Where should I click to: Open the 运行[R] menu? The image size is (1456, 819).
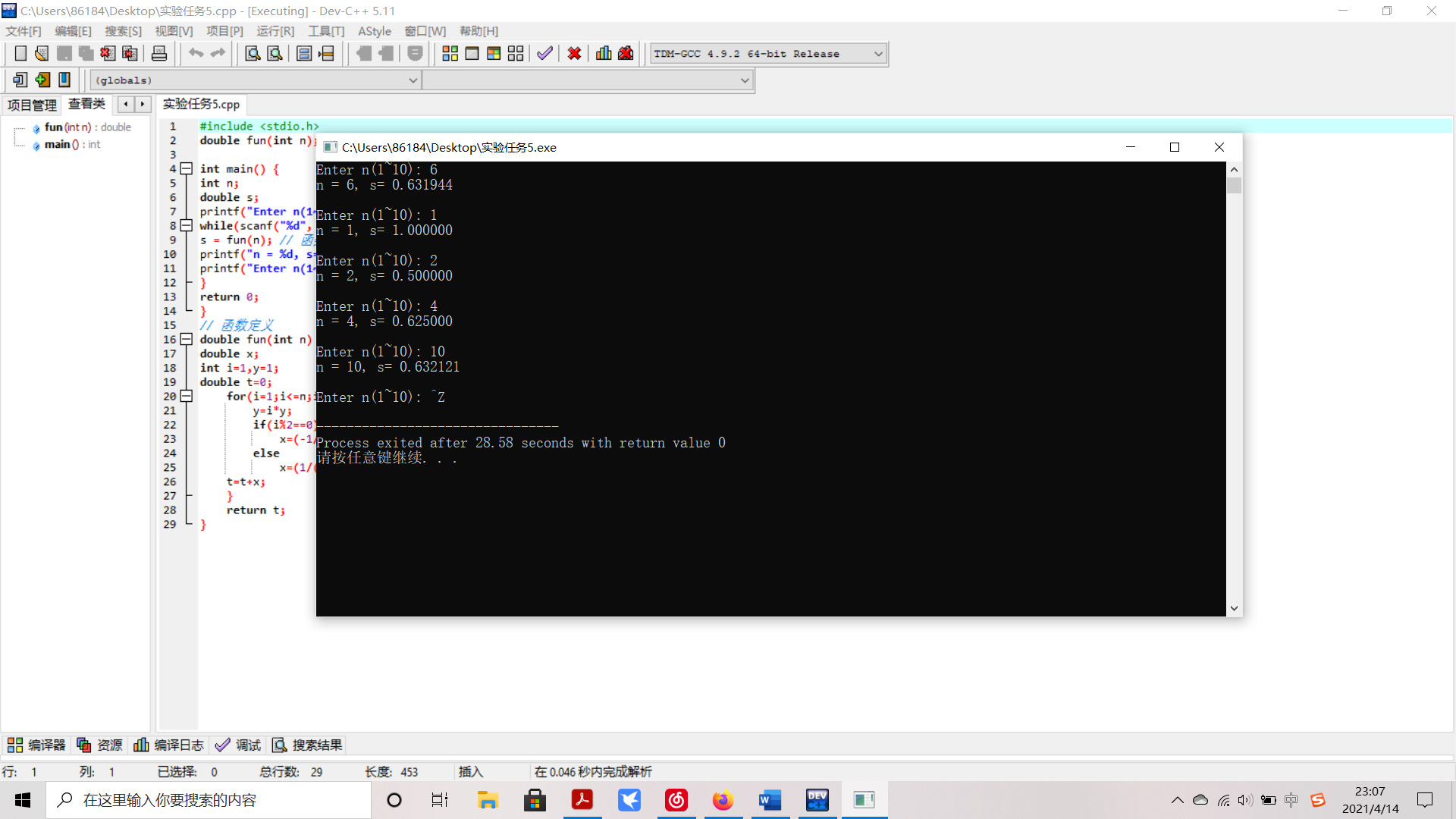275,31
